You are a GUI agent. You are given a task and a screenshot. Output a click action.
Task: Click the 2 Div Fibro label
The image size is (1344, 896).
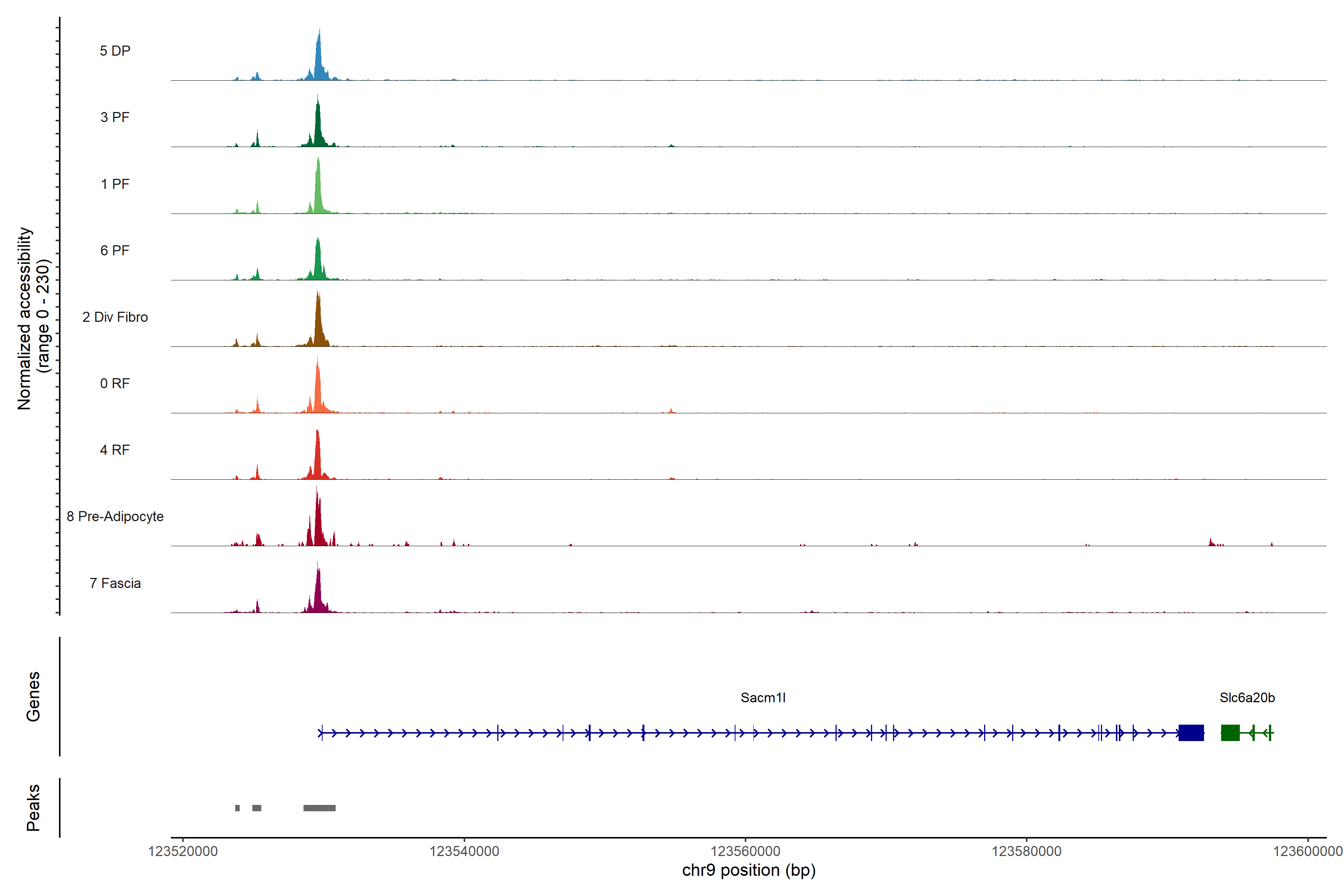tap(115, 317)
